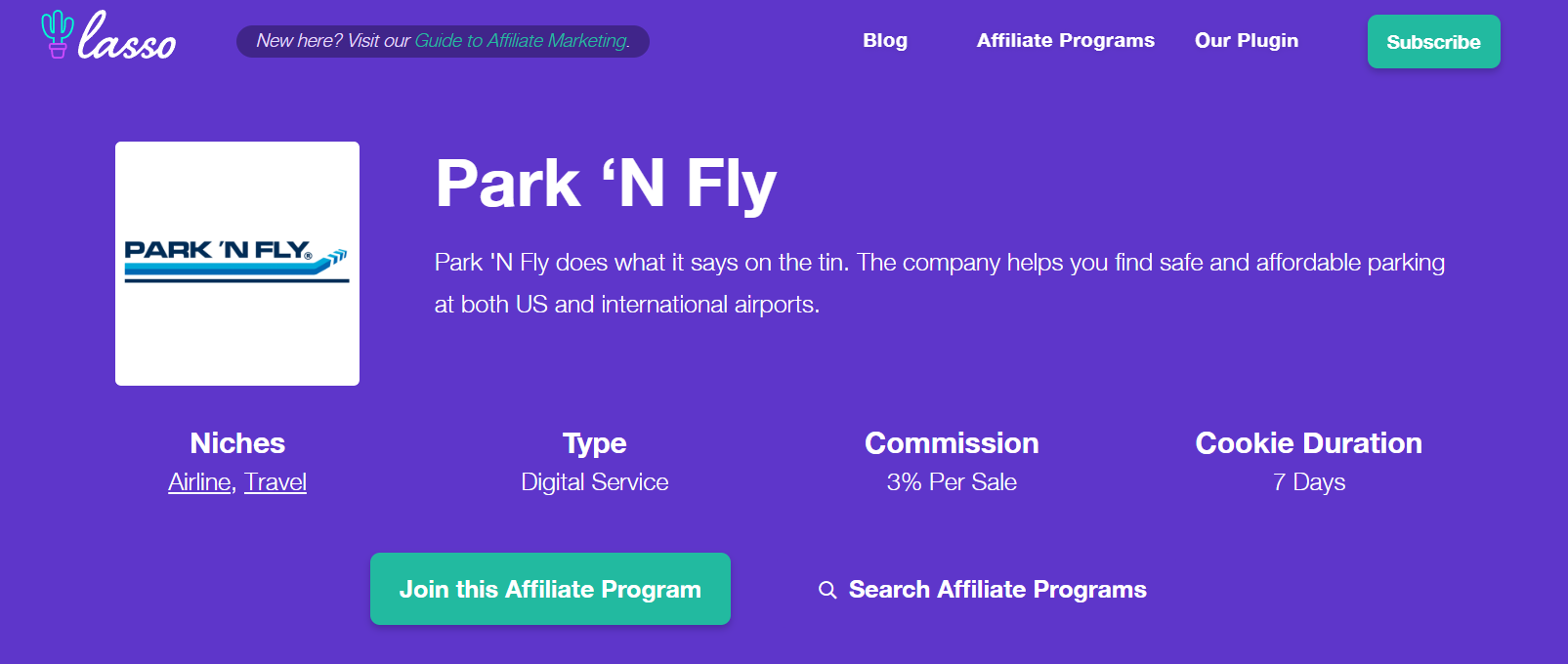Open the Airline niche link
Image resolution: width=1568 pixels, height=664 pixels.
(x=199, y=482)
